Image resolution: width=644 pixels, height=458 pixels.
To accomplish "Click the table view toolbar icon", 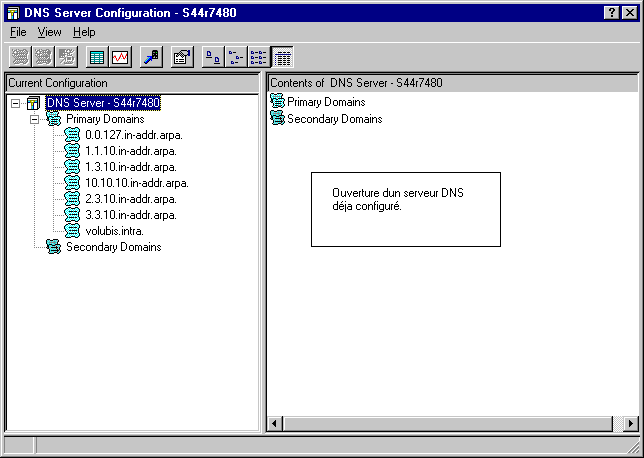I will tap(97, 57).
